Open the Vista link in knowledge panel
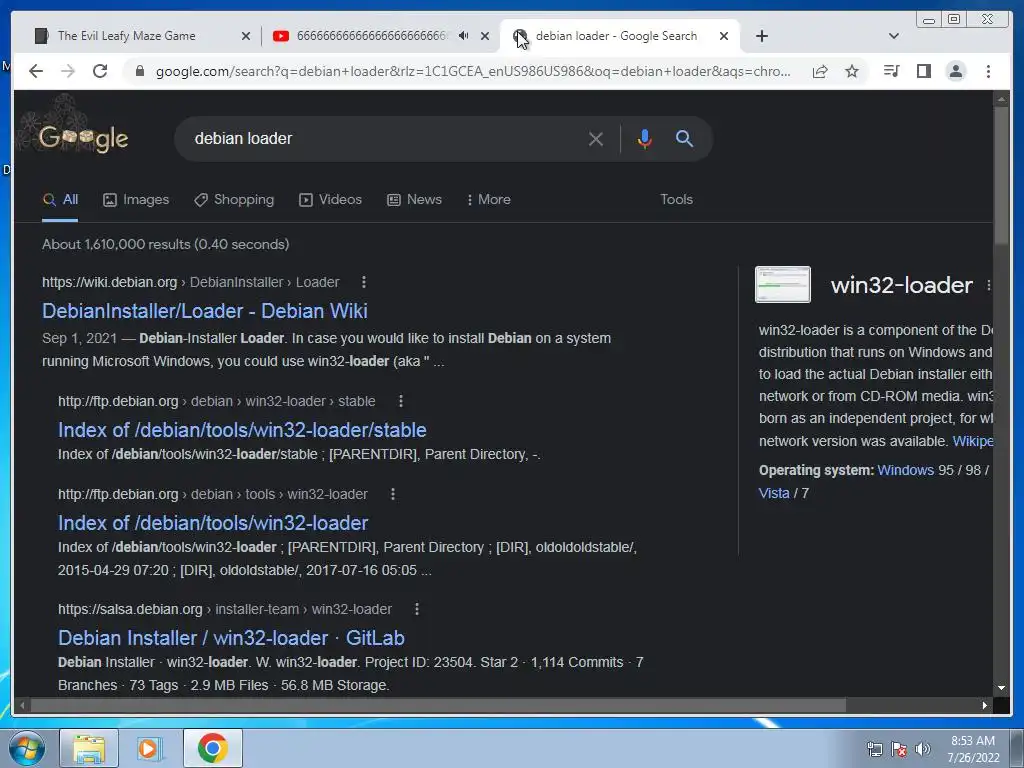 click(x=774, y=493)
